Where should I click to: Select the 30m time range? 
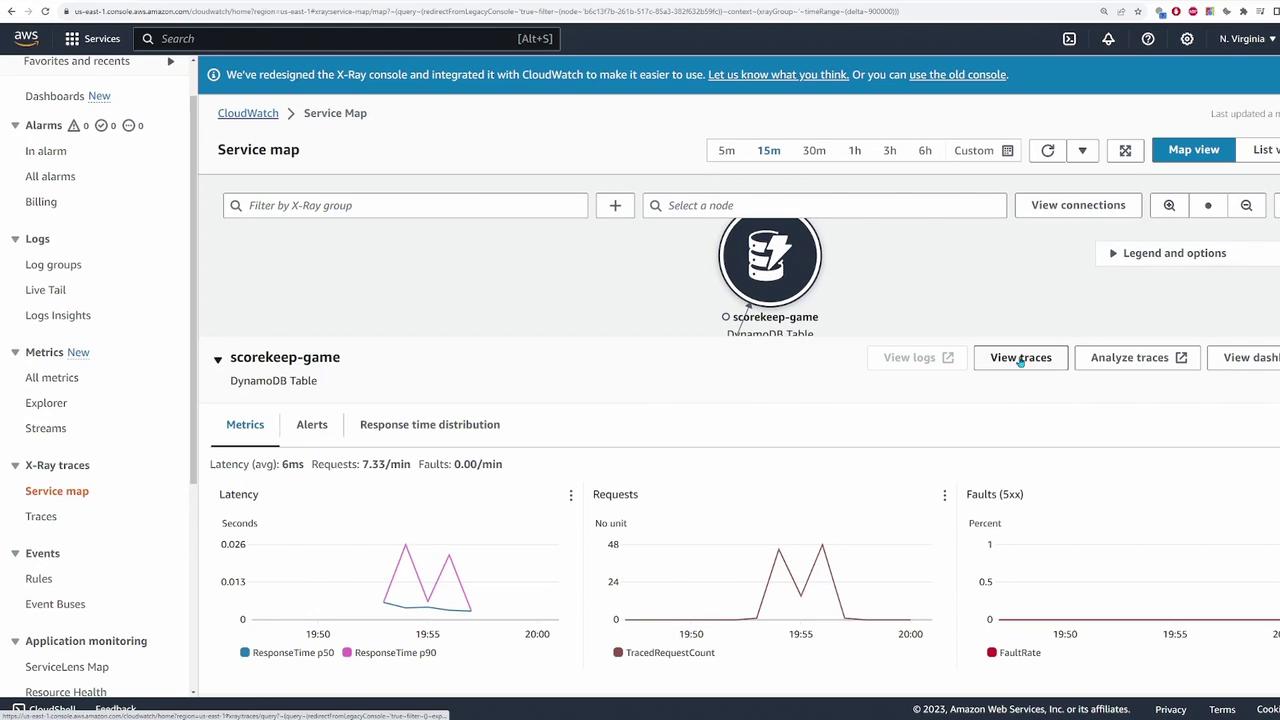814,150
